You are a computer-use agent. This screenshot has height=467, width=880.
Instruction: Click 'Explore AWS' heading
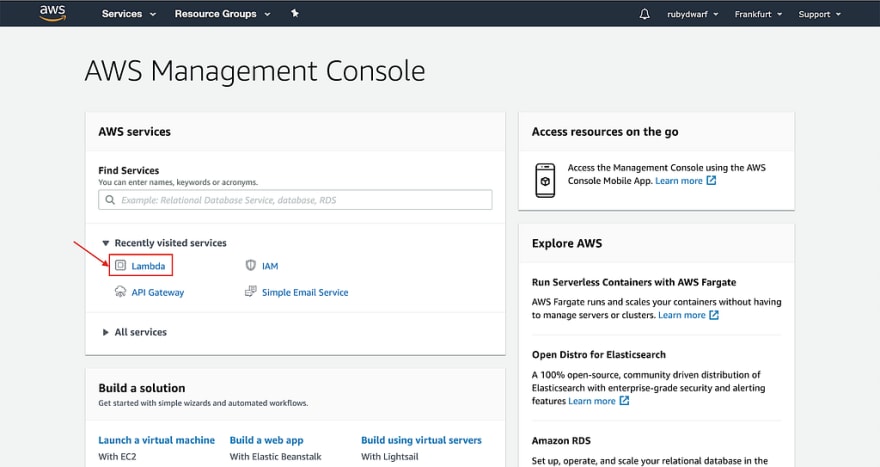click(x=567, y=243)
